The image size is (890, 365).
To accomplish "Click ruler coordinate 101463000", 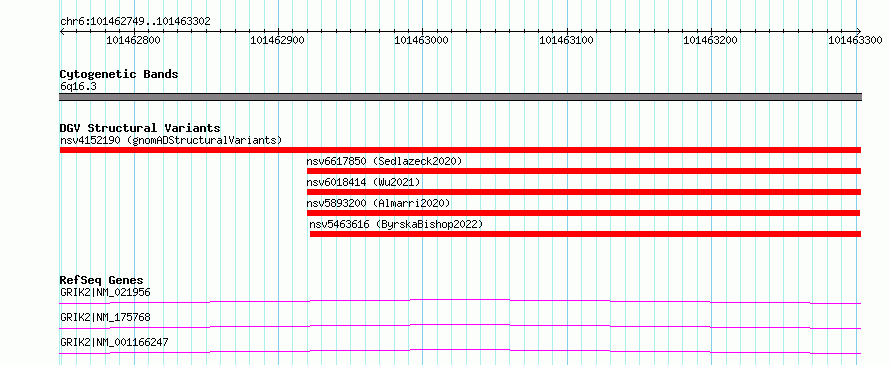I will [x=422, y=40].
